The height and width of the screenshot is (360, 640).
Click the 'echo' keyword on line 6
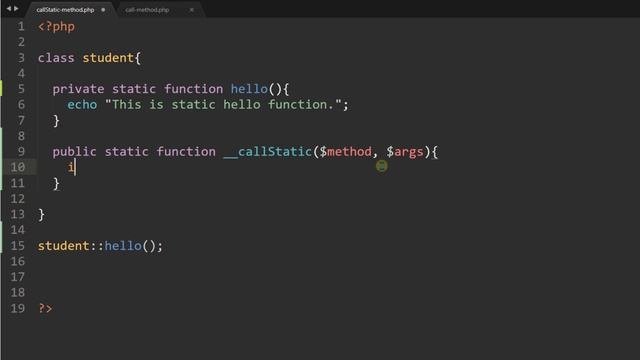[x=82, y=105]
